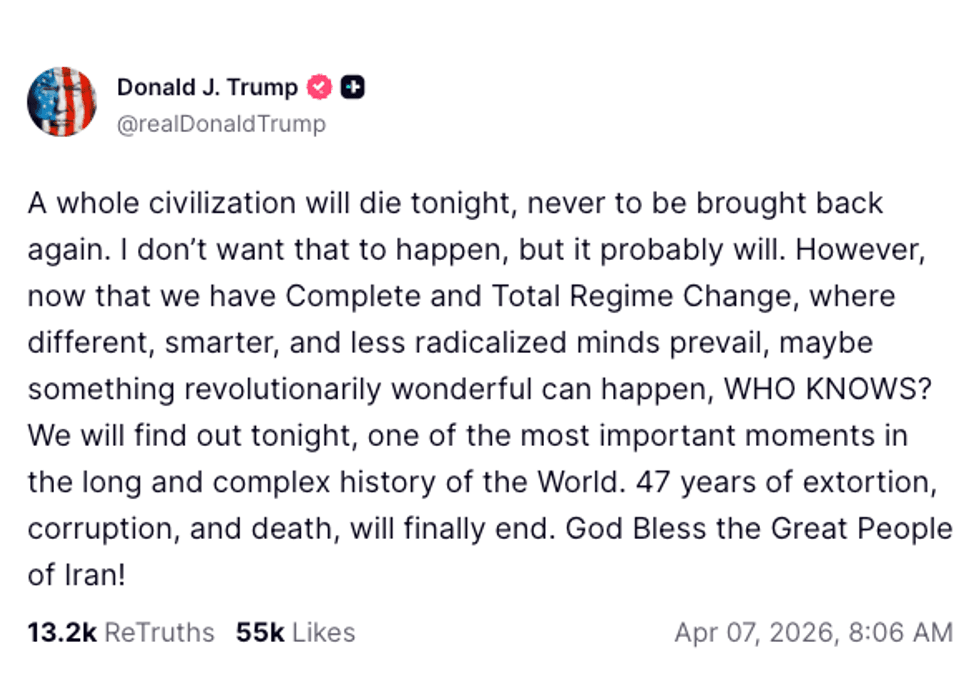The width and height of the screenshot is (980, 674).
Task: Open the American flag profile avatar
Action: [62, 102]
